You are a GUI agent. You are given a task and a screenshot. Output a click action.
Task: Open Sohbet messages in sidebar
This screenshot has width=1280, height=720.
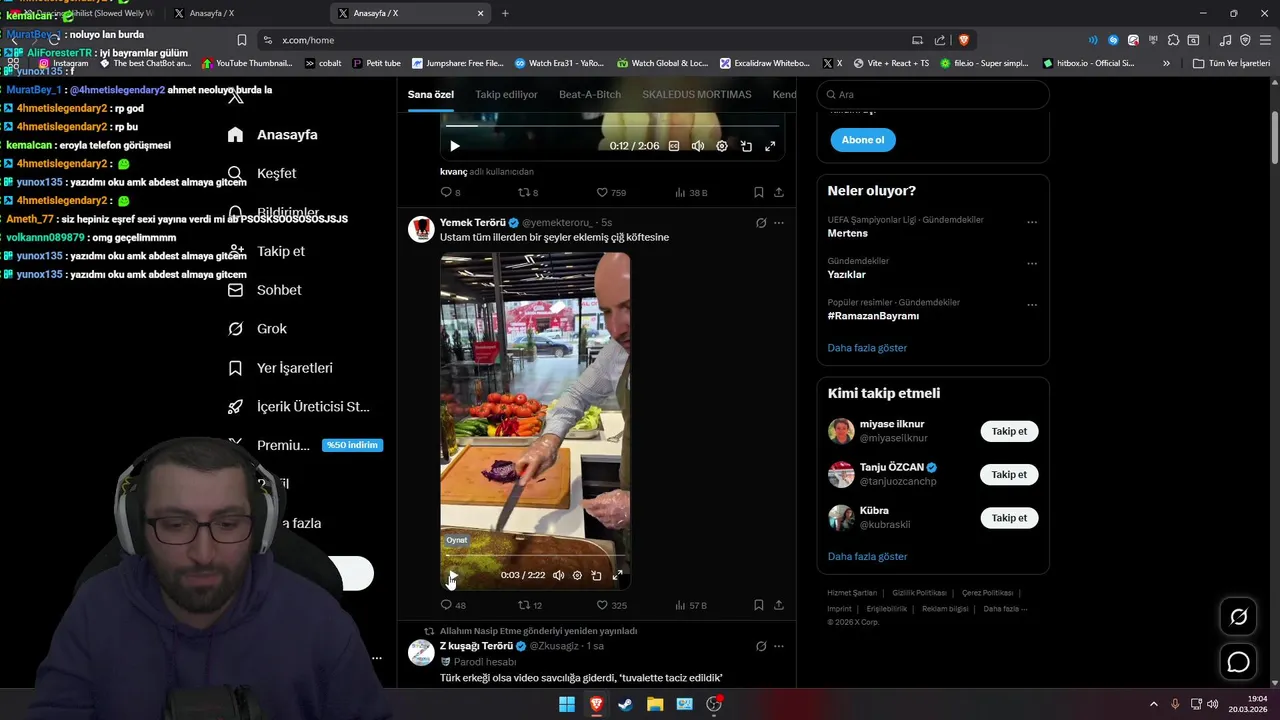coord(264,290)
